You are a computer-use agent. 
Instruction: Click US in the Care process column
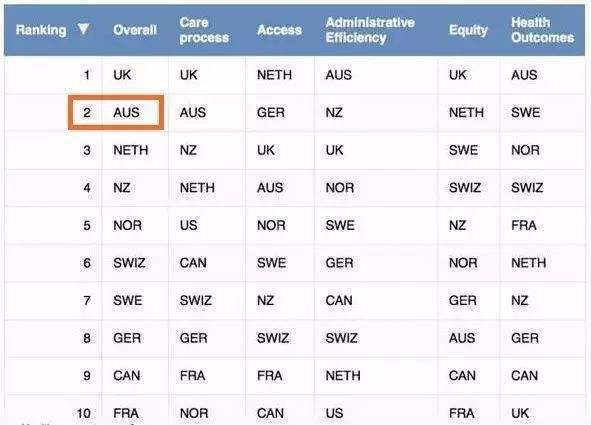188,225
